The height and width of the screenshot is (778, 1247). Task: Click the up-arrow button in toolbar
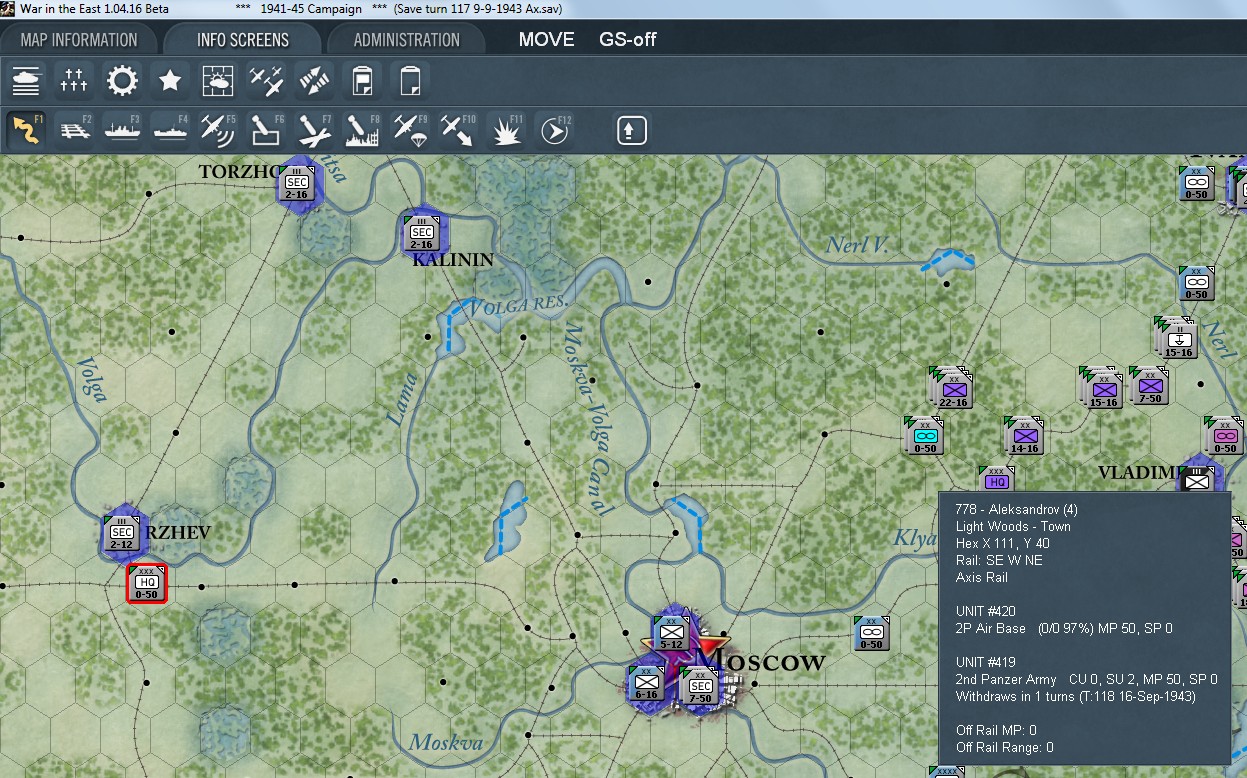tap(632, 130)
